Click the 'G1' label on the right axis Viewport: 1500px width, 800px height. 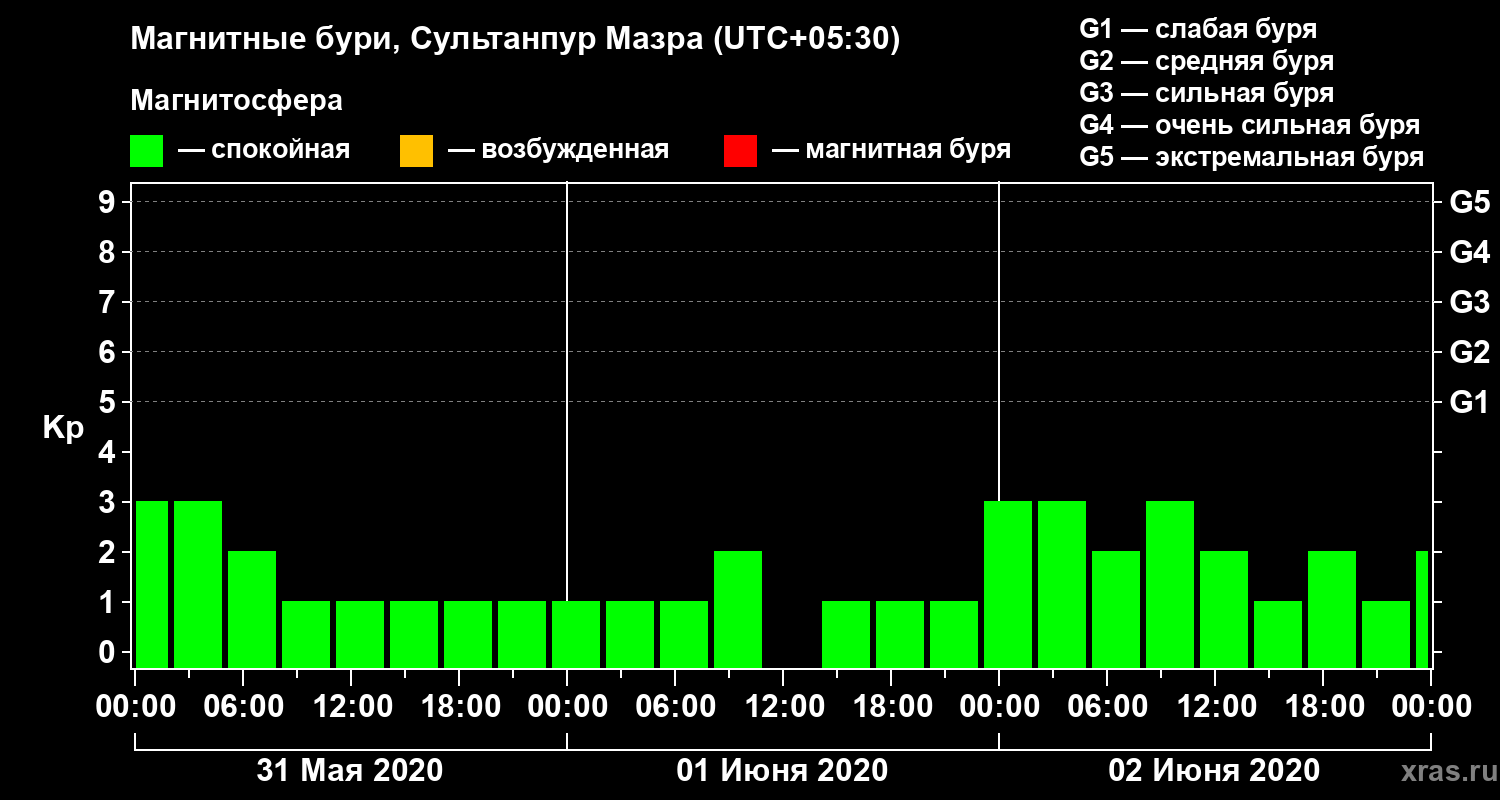[x=1469, y=402]
